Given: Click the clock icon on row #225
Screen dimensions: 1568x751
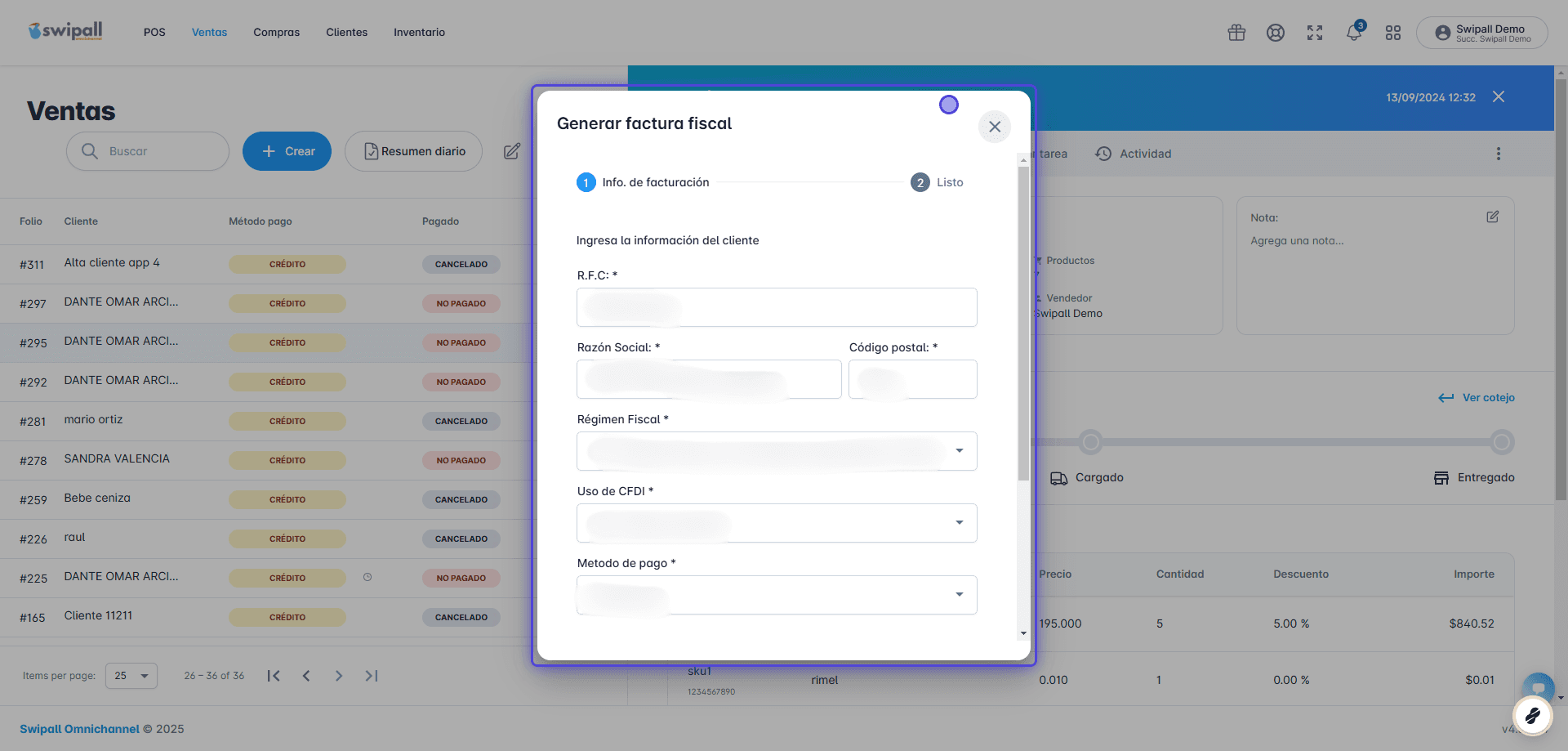Looking at the screenshot, I should pos(367,577).
